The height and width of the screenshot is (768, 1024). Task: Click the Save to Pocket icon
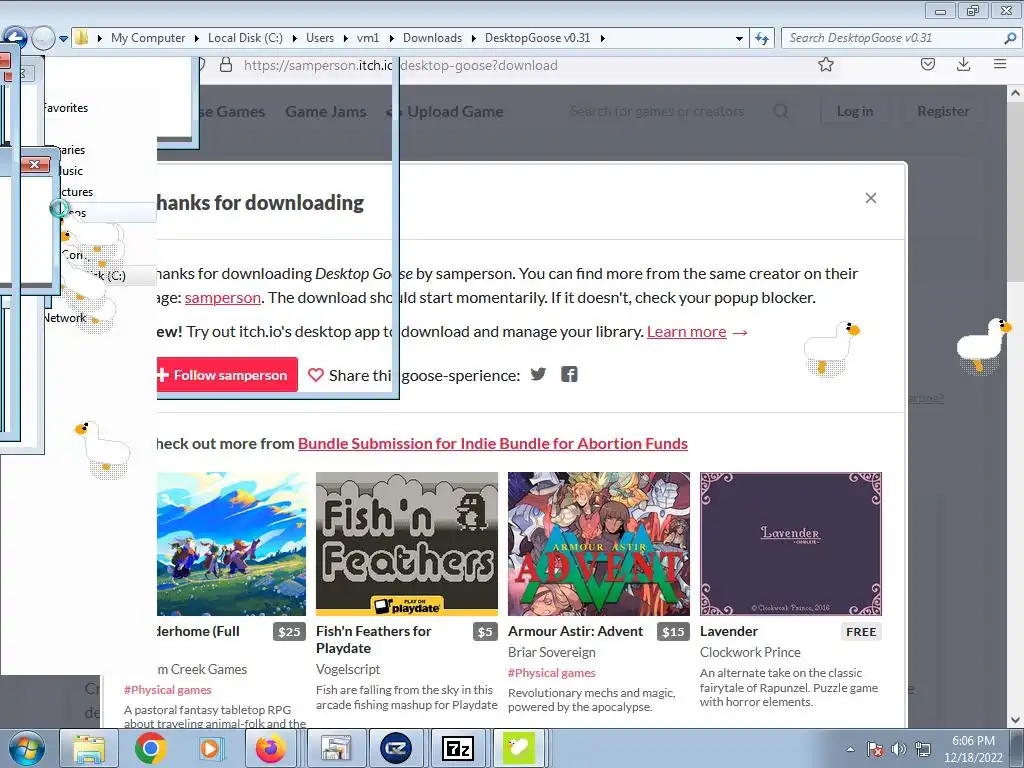coord(928,64)
